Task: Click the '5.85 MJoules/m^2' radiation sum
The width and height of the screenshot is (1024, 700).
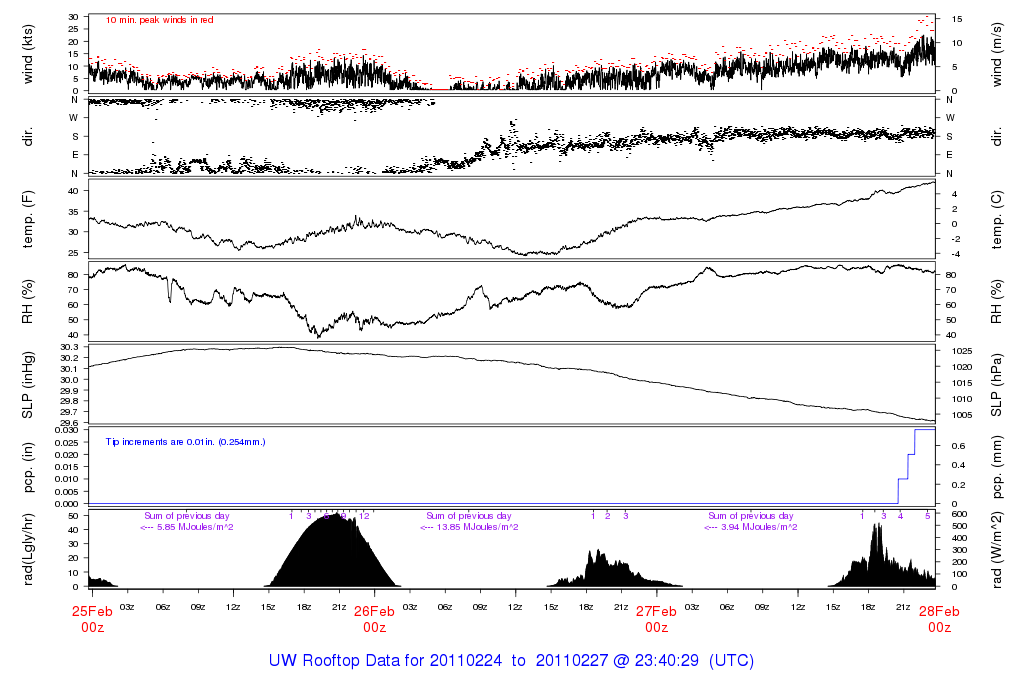Action: coord(195,527)
